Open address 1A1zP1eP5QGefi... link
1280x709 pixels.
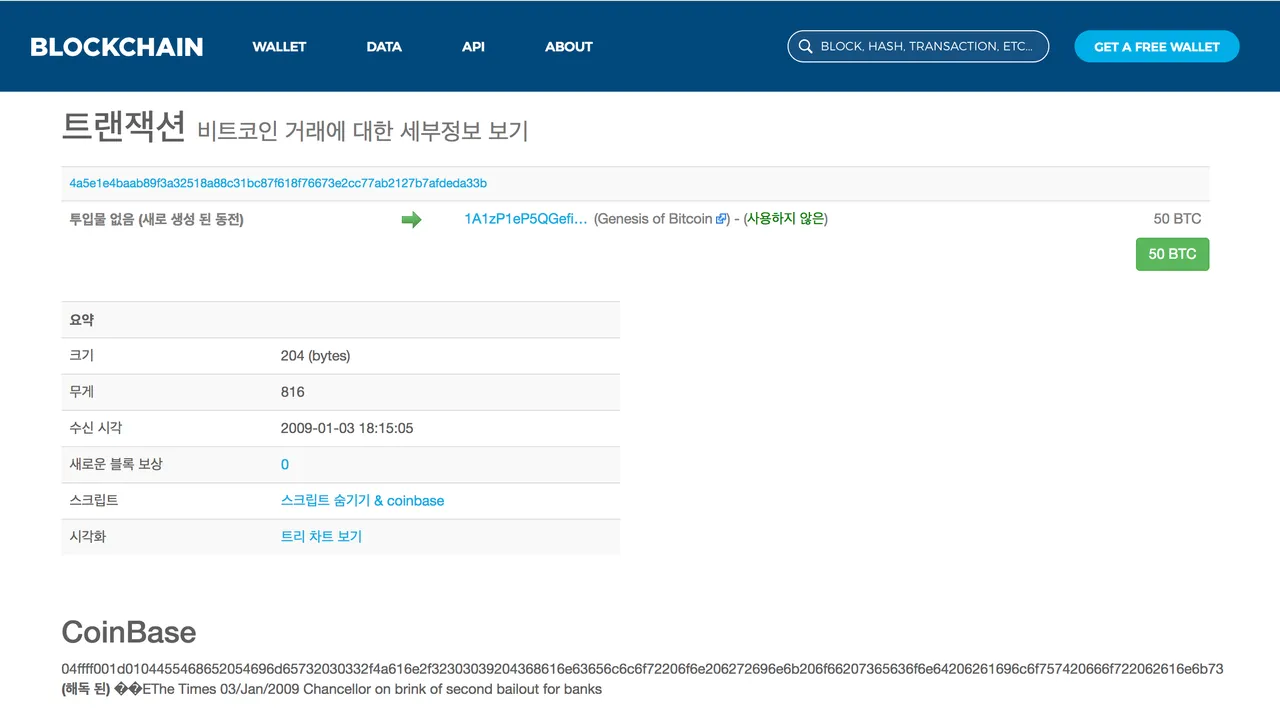click(526, 219)
